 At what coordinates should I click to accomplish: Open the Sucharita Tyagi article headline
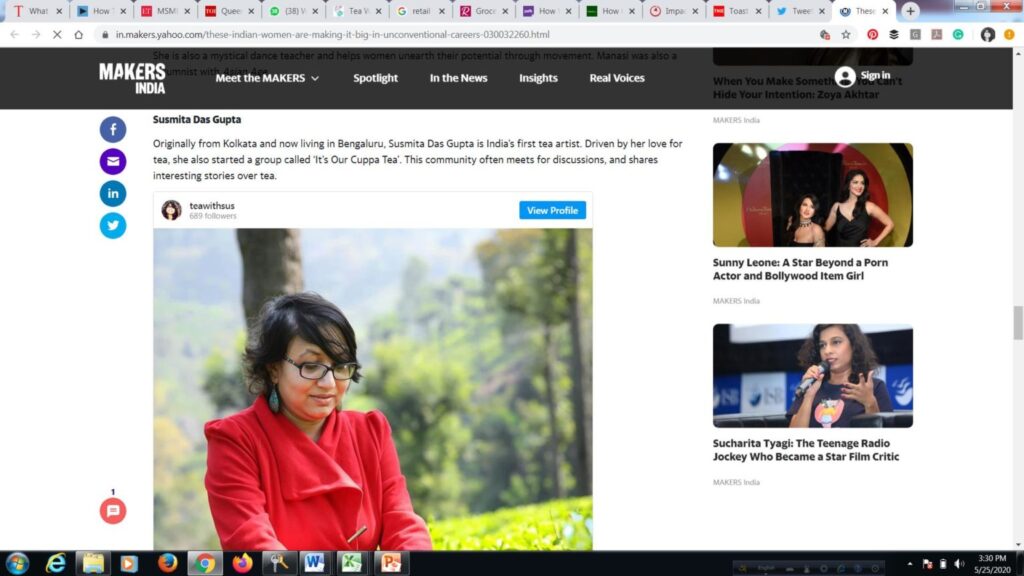point(806,450)
